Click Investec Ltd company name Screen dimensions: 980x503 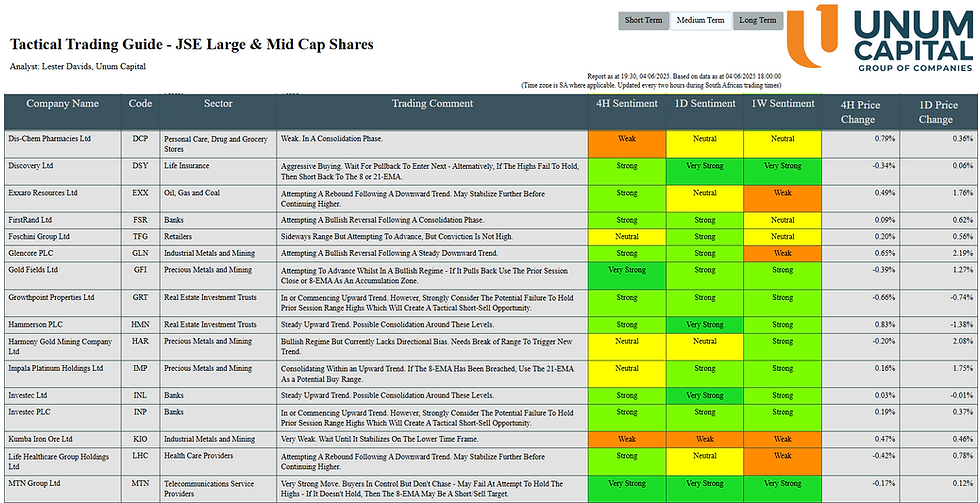(x=28, y=396)
